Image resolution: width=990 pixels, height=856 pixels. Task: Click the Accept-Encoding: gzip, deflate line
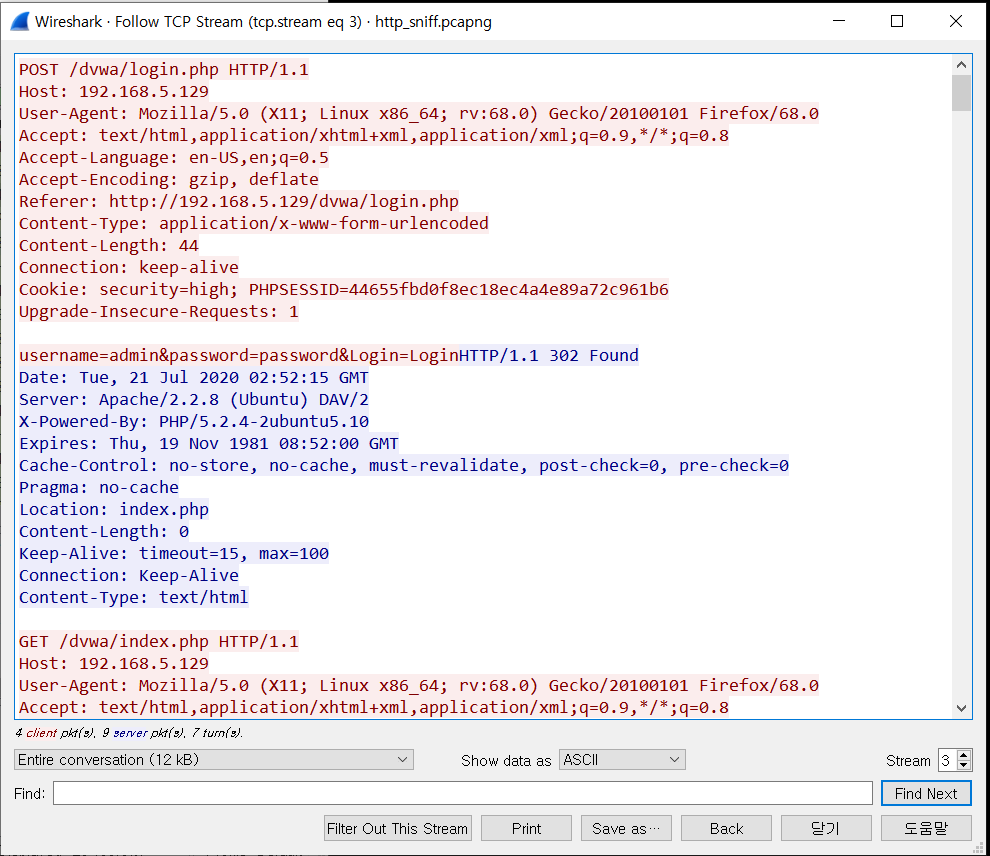[169, 180]
